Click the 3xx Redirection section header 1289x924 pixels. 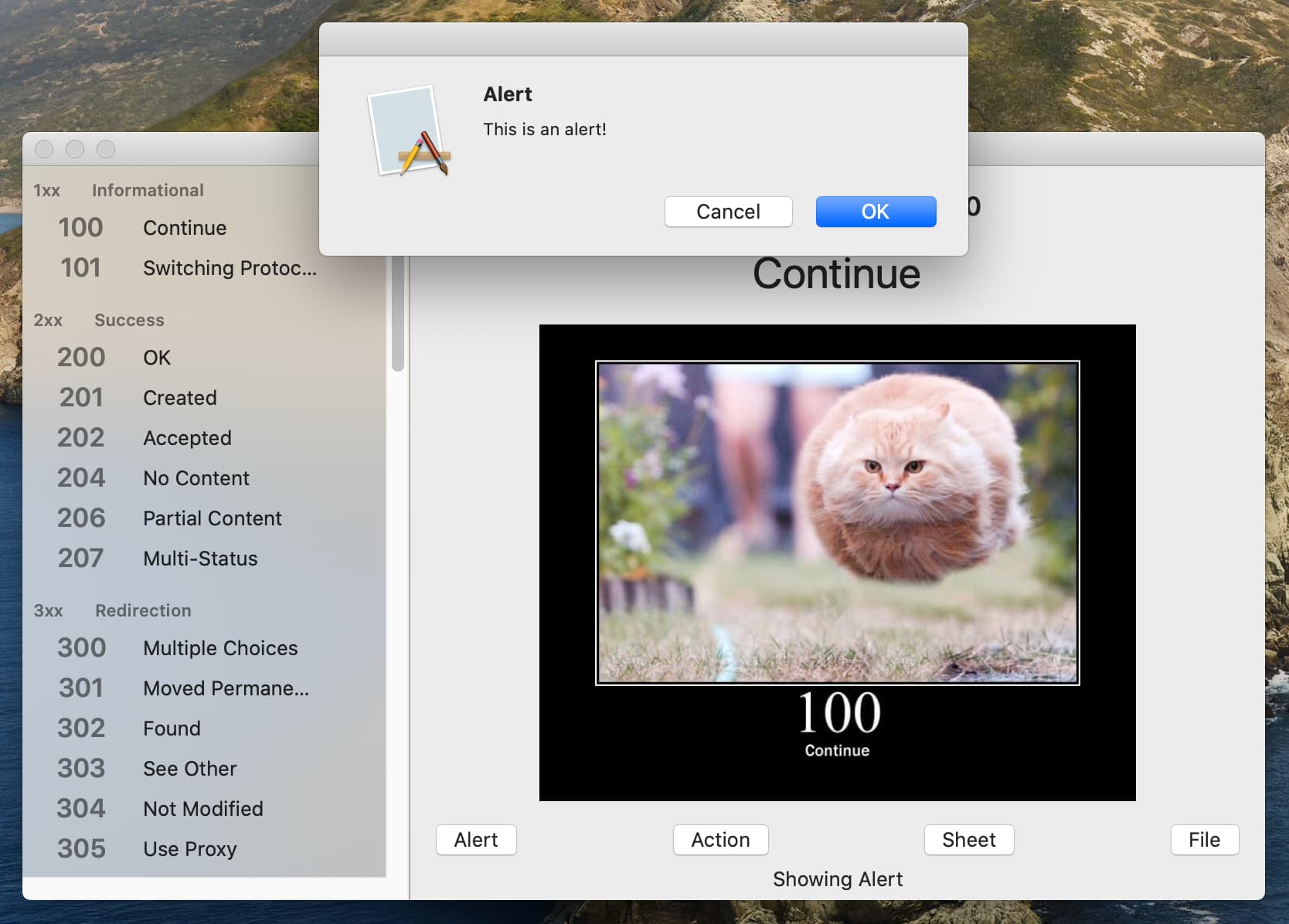(113, 610)
